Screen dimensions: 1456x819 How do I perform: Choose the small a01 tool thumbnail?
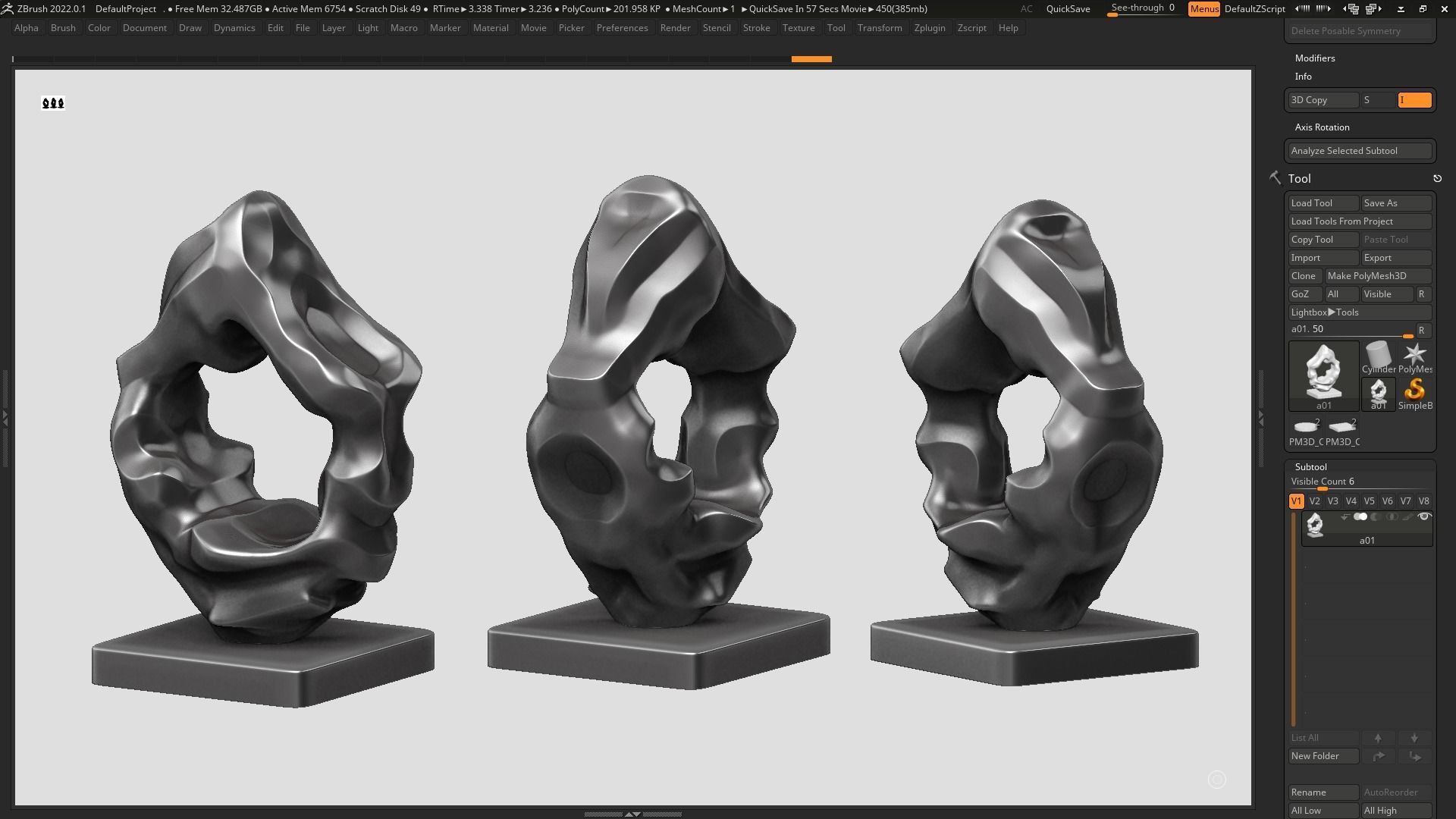click(x=1379, y=394)
